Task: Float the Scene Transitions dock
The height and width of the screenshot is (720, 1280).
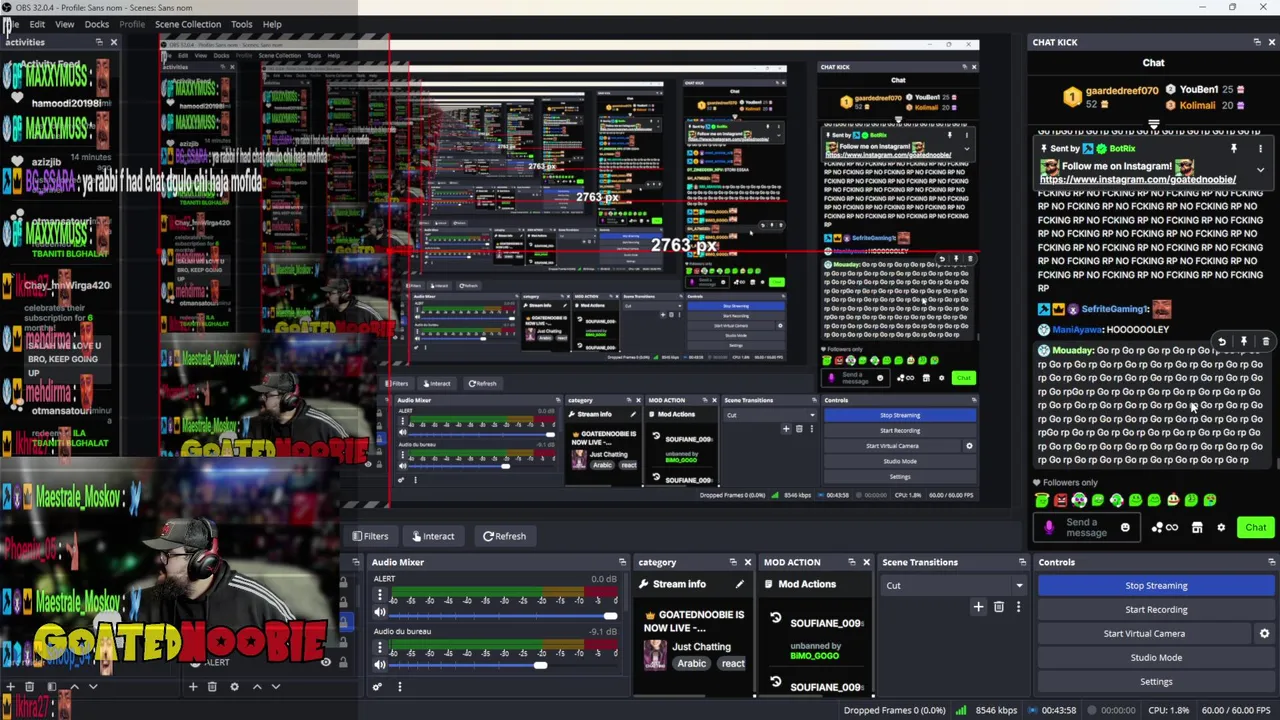Action: point(1022,562)
